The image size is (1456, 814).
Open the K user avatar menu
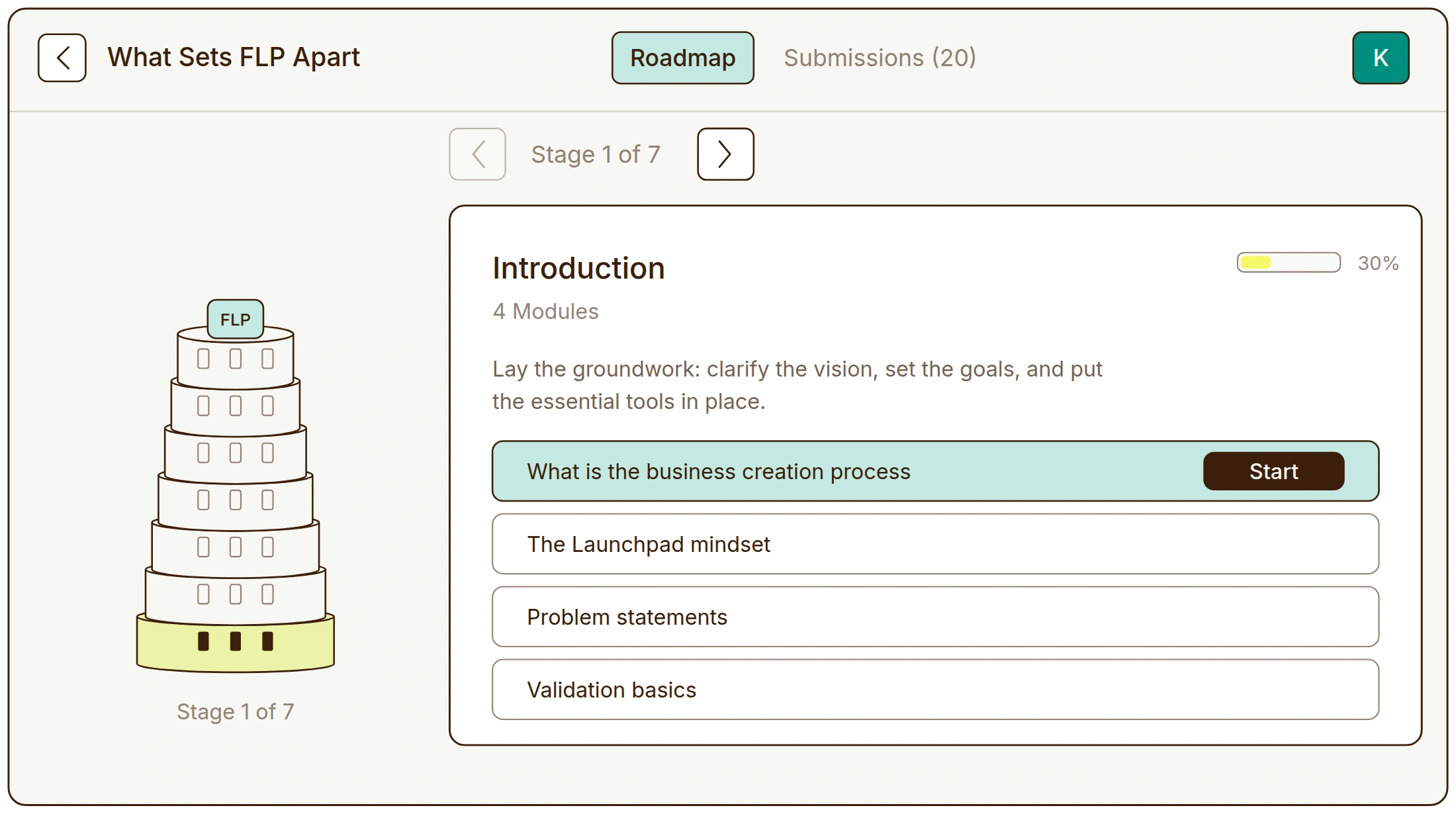[1381, 58]
